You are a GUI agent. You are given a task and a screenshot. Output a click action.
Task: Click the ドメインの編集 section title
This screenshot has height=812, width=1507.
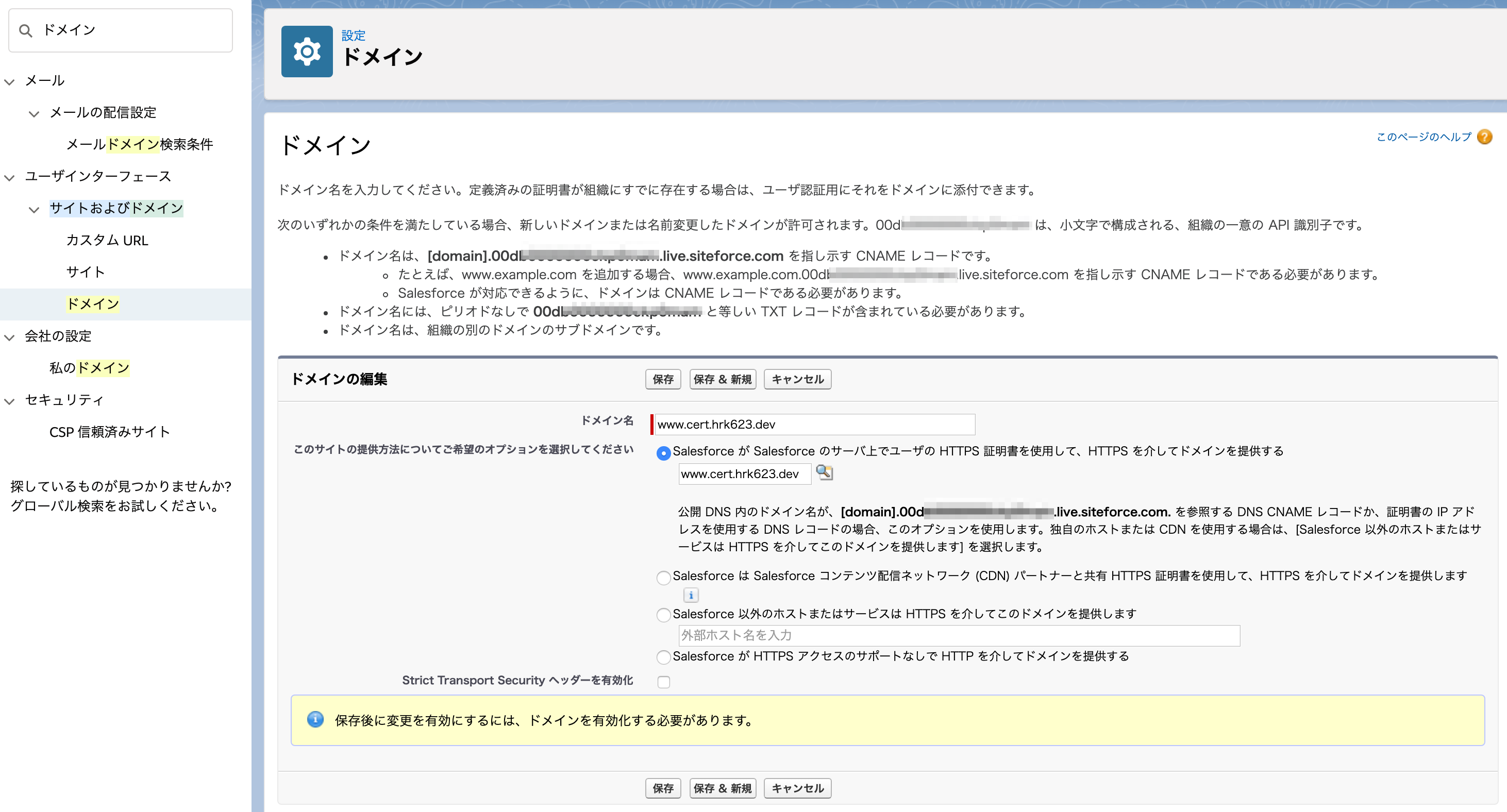tap(339, 379)
